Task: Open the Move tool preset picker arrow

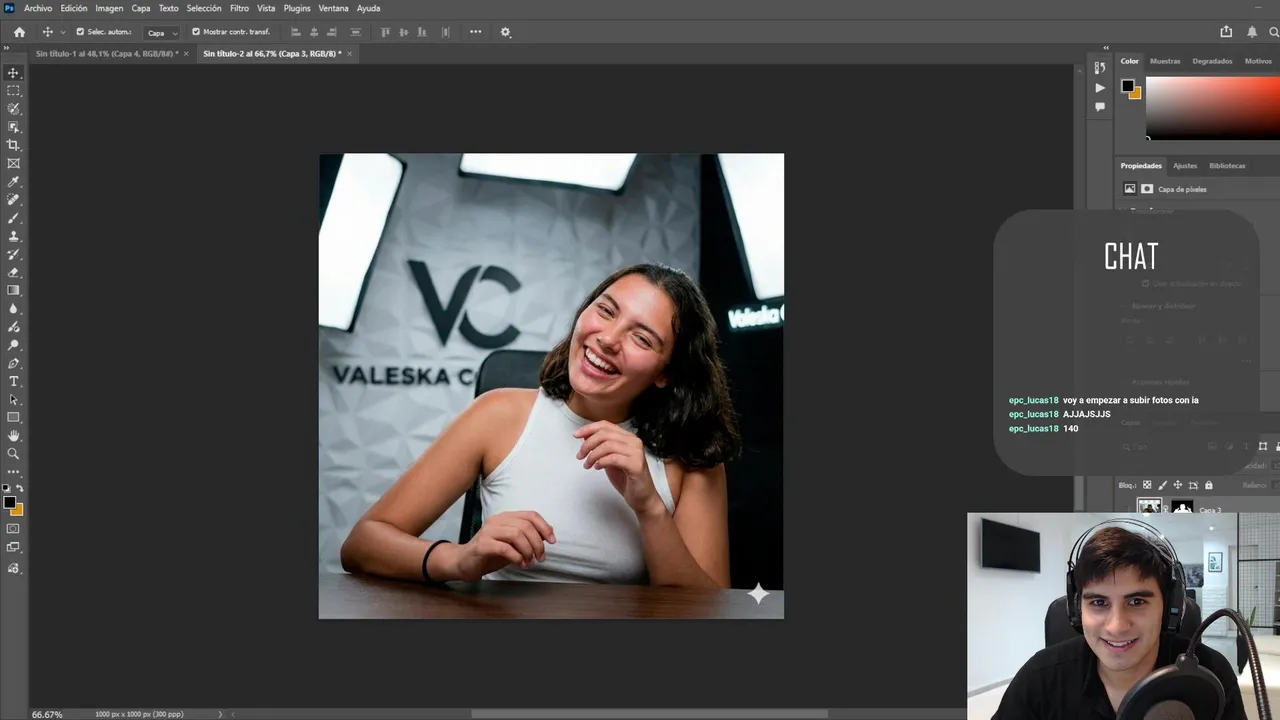Action: click(61, 33)
